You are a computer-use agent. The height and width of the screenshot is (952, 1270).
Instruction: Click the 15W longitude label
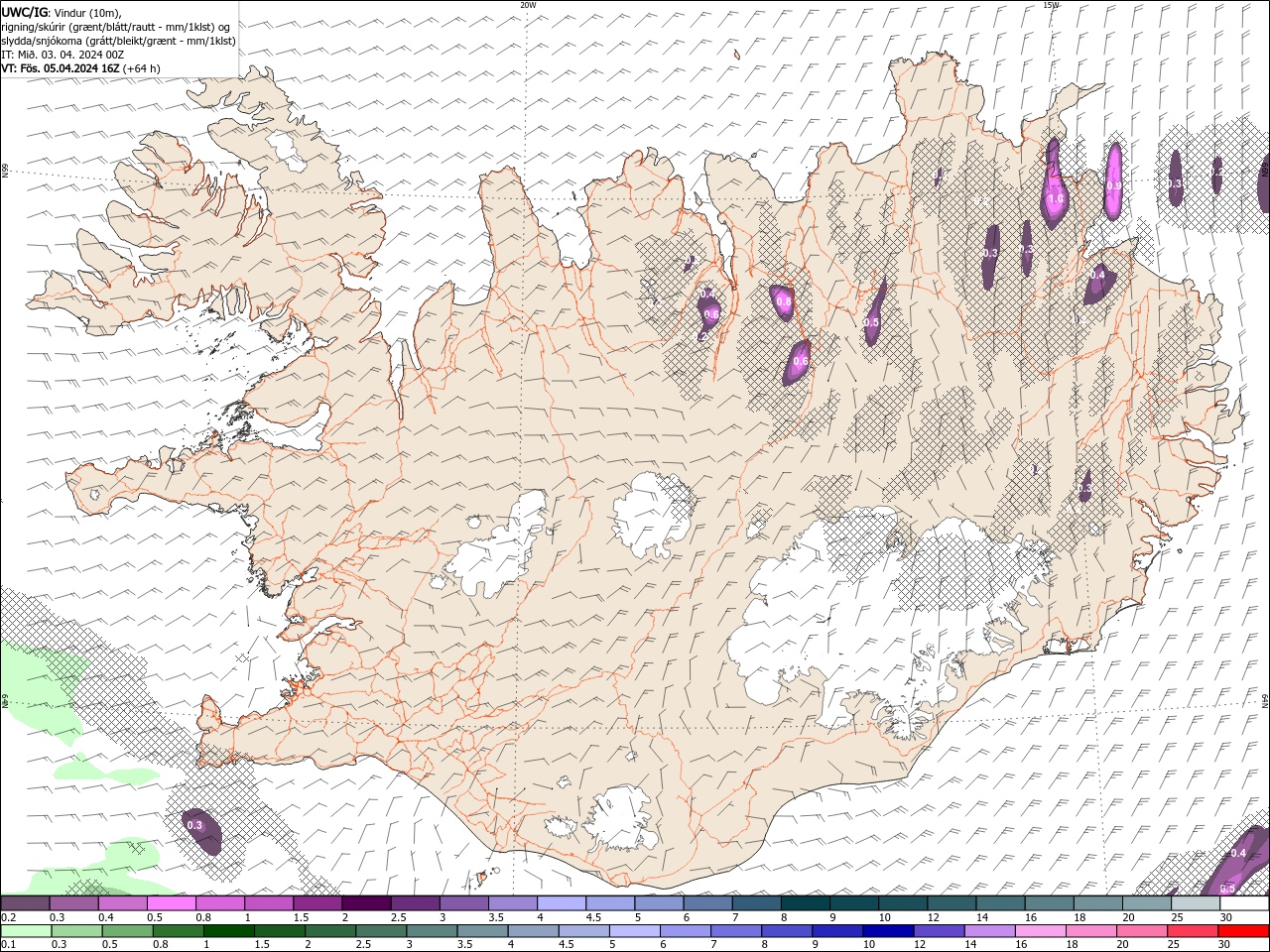(1051, 5)
